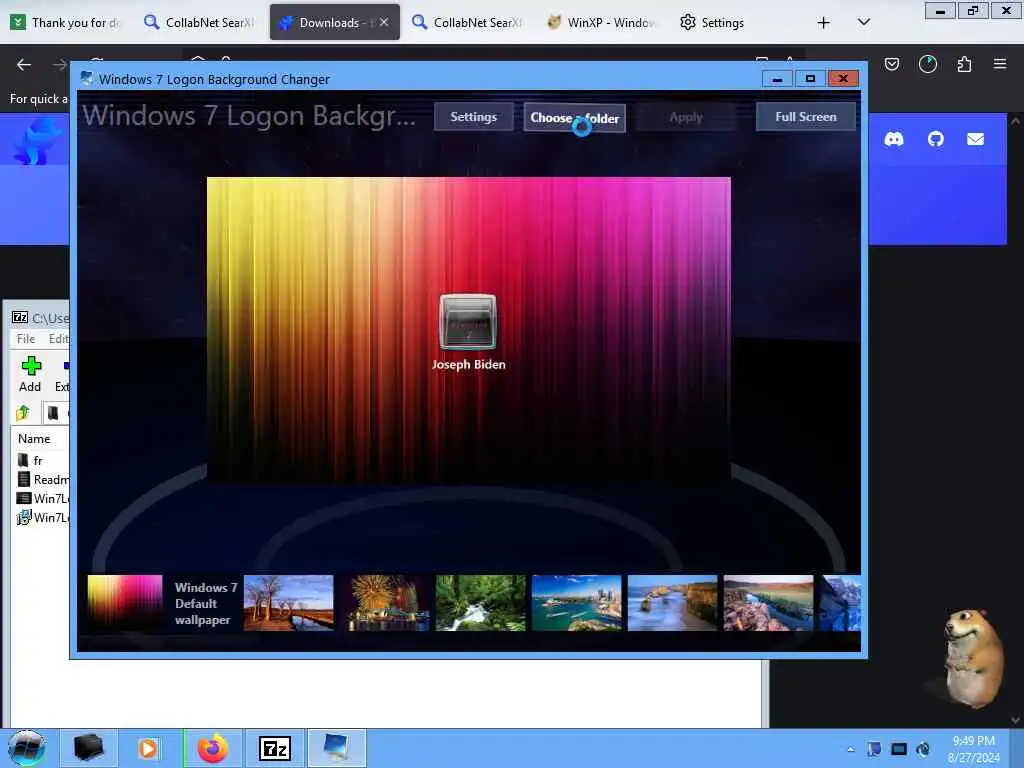This screenshot has height=768, width=1024.
Task: Show hidden system tray icons
Action: click(x=850, y=749)
